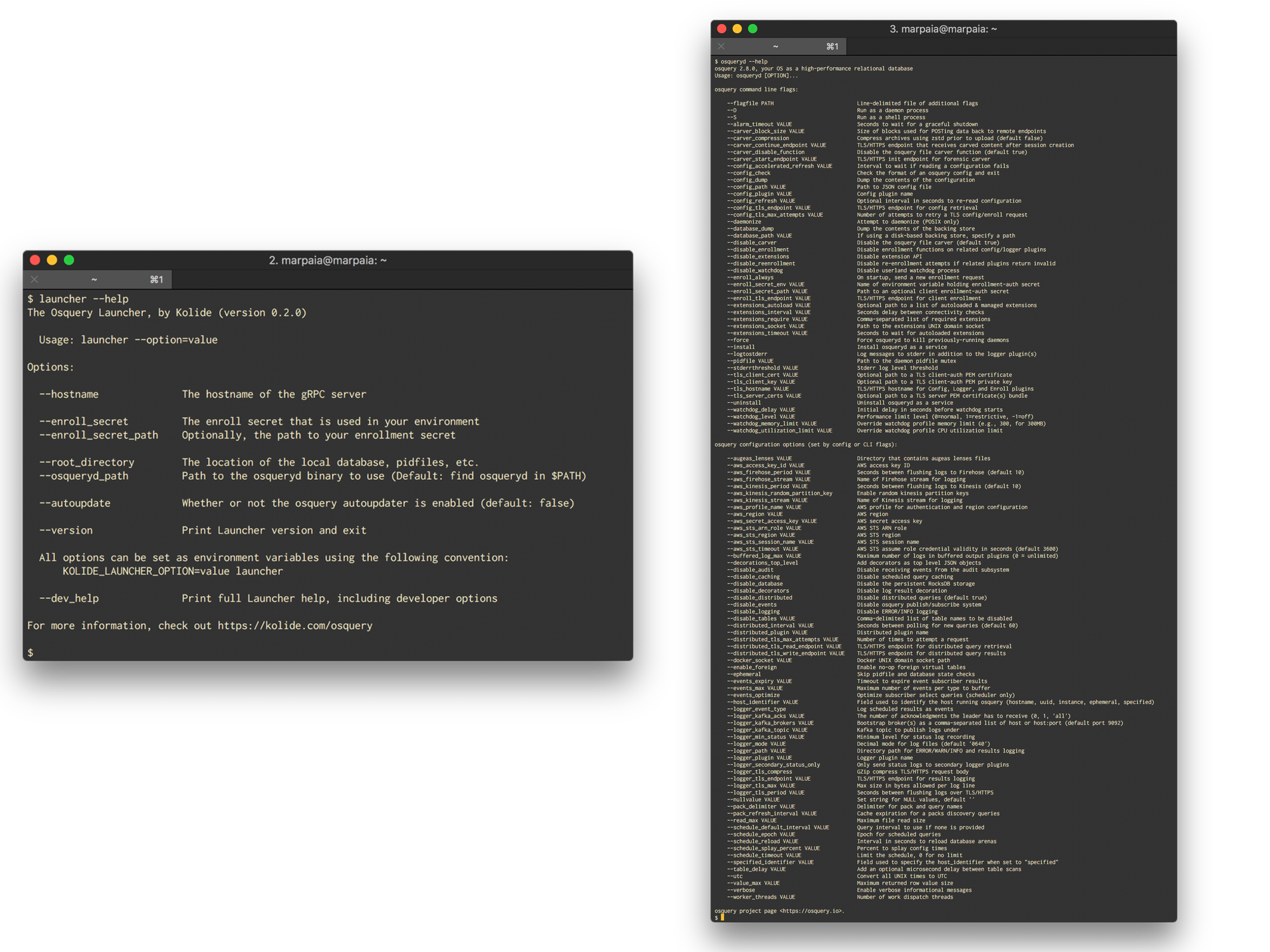Click title bar '3. marpaia@marpaia: ~'
Screen dimensions: 1270x952
tap(943, 29)
